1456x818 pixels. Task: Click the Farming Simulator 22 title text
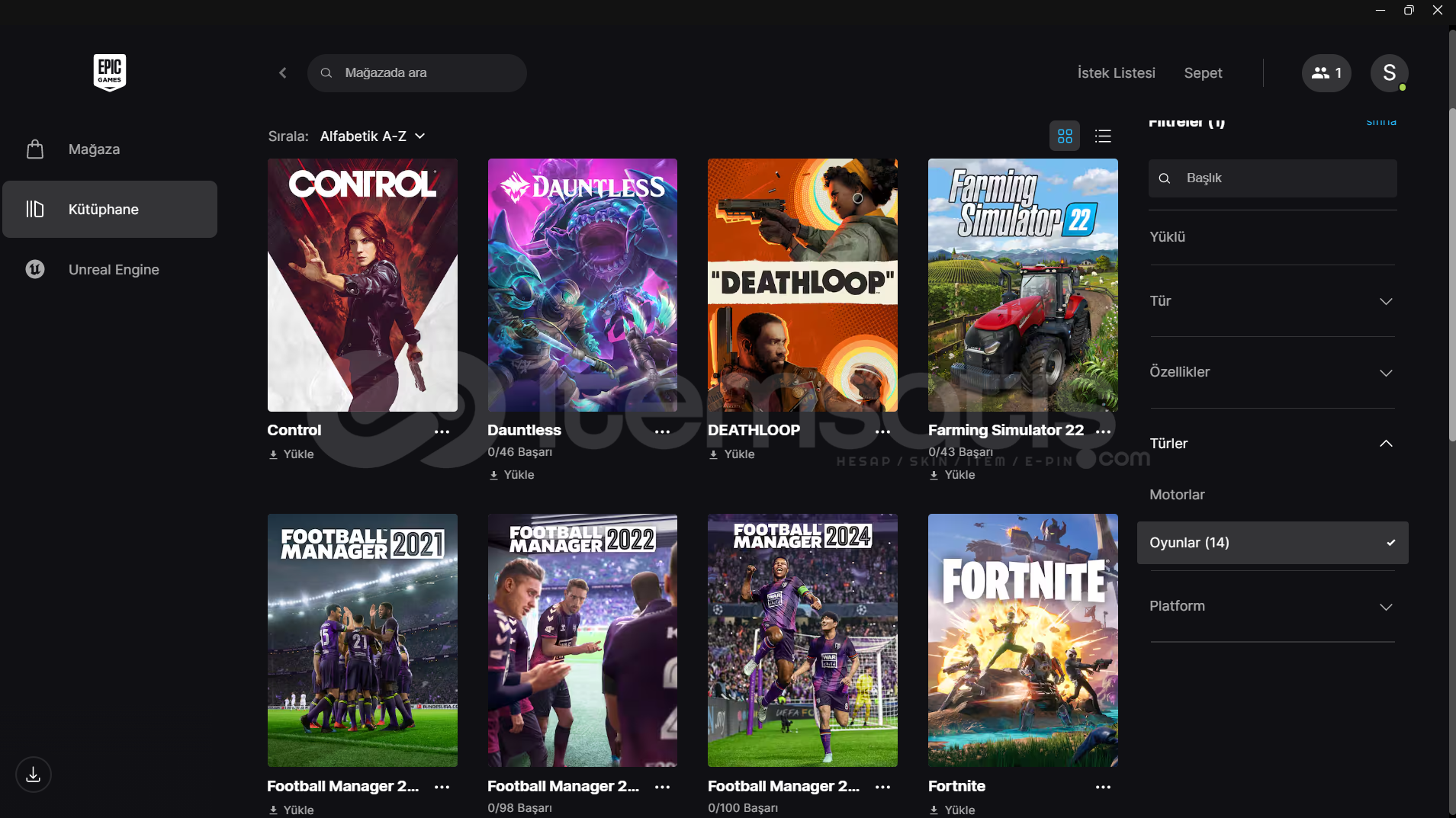(x=1005, y=430)
